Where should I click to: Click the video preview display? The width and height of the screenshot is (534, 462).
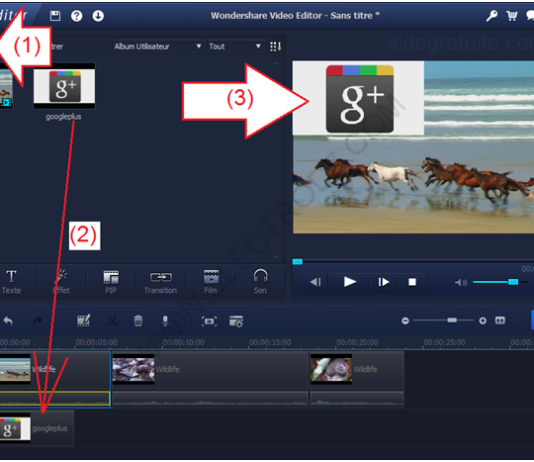click(413, 147)
